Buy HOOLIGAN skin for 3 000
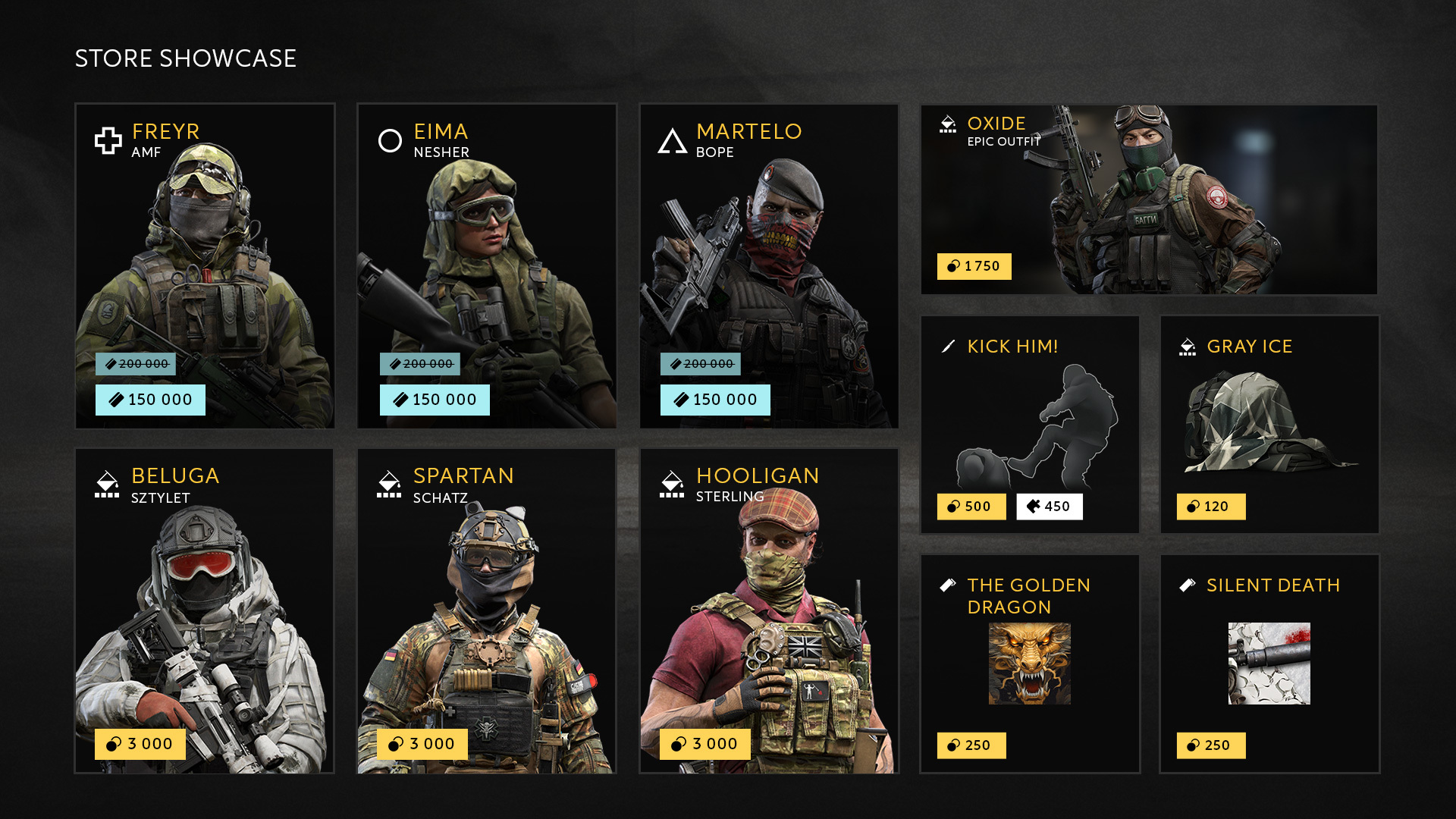This screenshot has width=1456, height=819. click(705, 744)
